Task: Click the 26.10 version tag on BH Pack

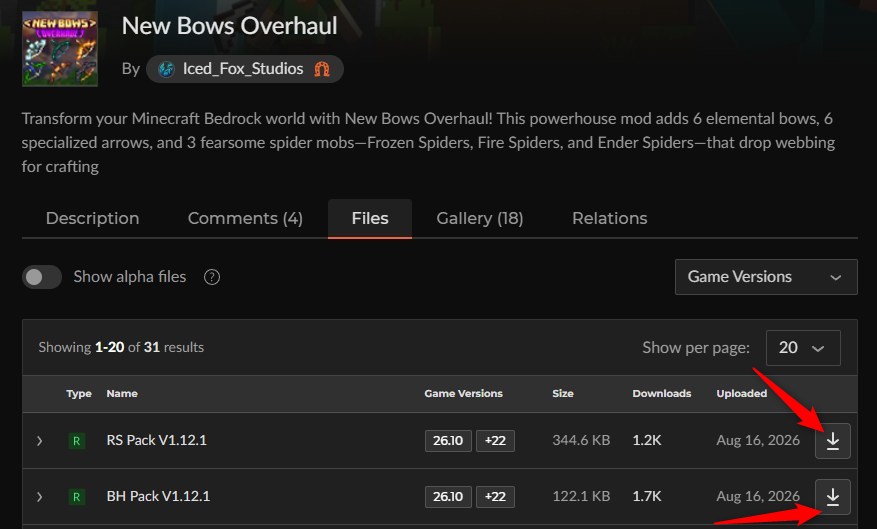Action: point(448,497)
